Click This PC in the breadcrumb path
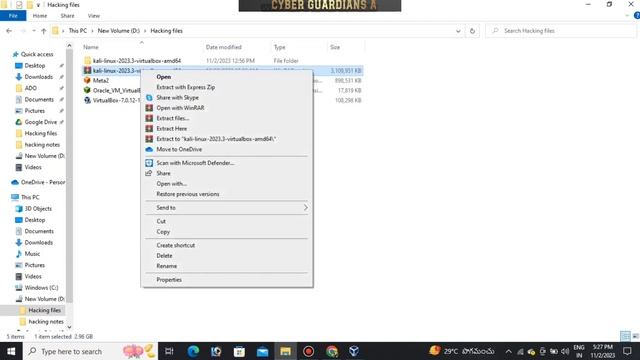This screenshot has height=360, width=640. [78, 31]
